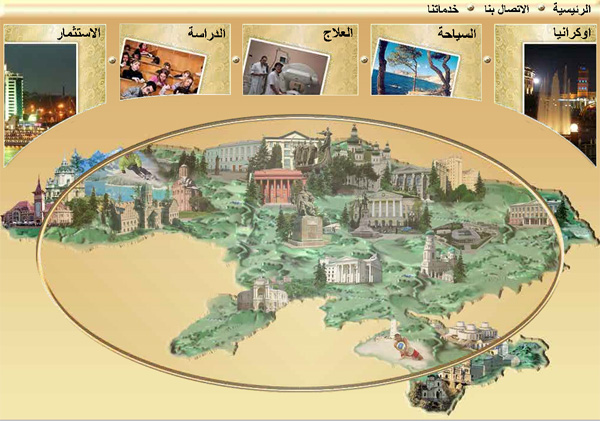The width and height of the screenshot is (600, 421).
Task: Open the الرئيسية home link
Action: [571, 9]
